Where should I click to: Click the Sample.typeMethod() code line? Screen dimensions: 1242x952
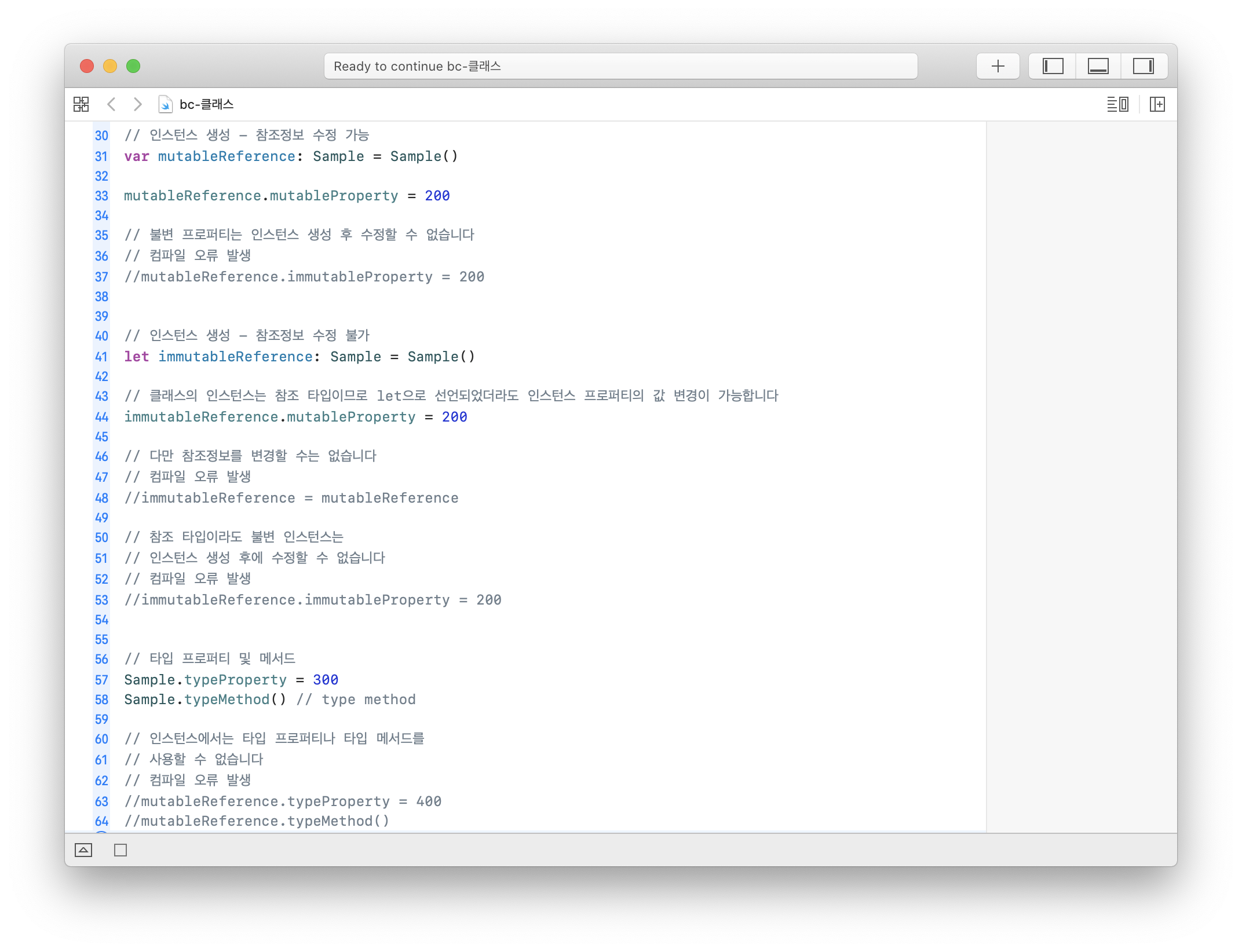pos(205,700)
